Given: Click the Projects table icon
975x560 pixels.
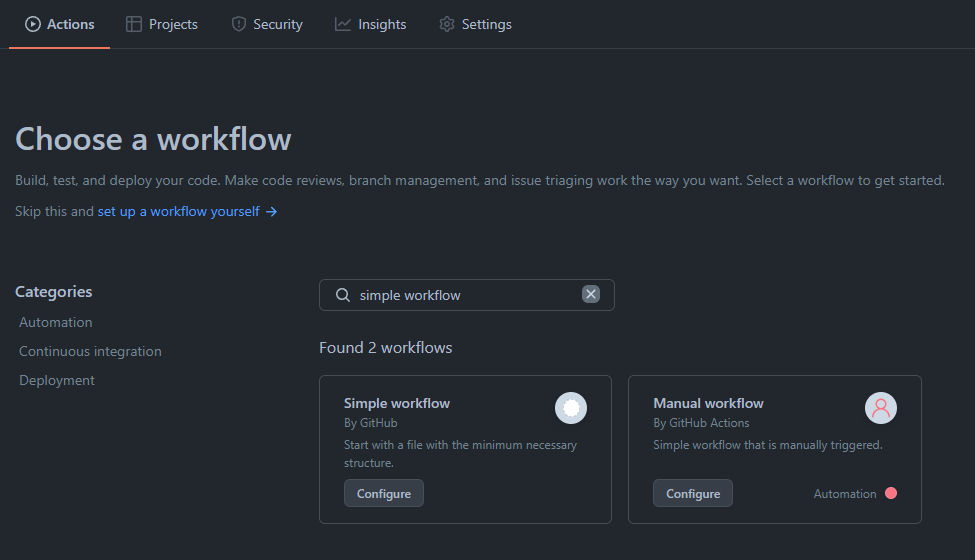Looking at the screenshot, I should [x=134, y=24].
